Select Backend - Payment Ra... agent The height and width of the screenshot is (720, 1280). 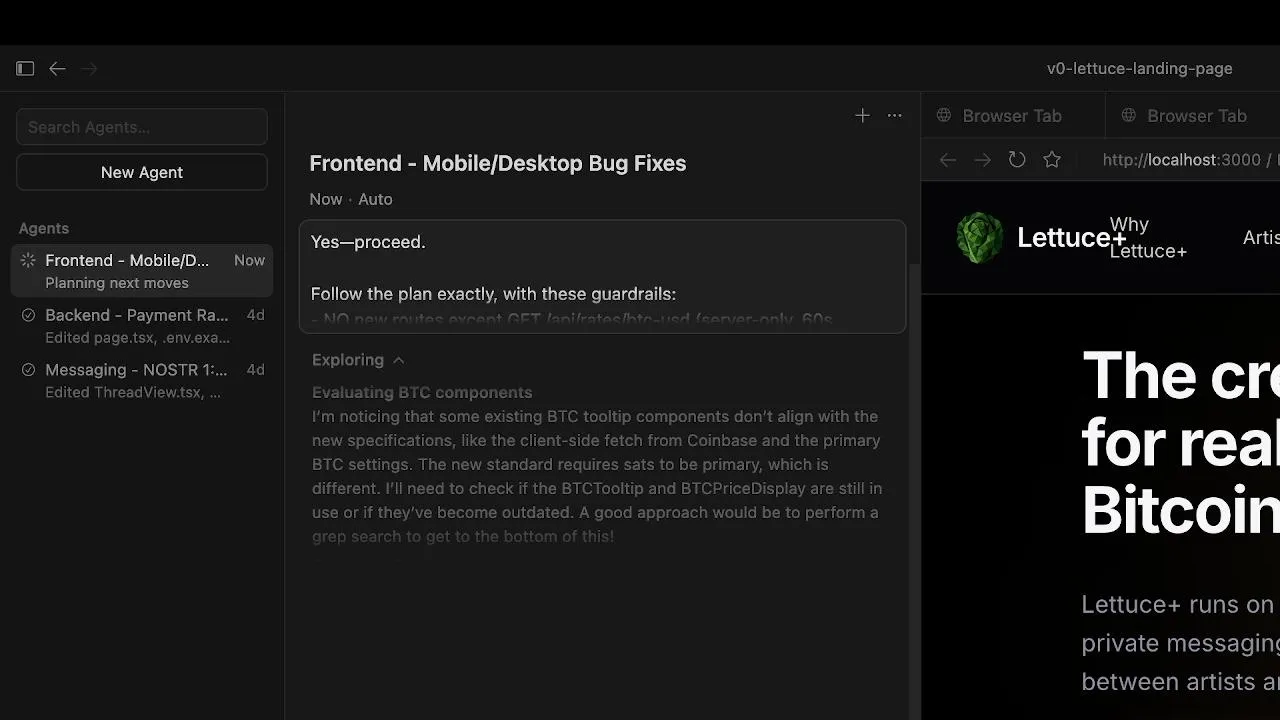coord(142,326)
